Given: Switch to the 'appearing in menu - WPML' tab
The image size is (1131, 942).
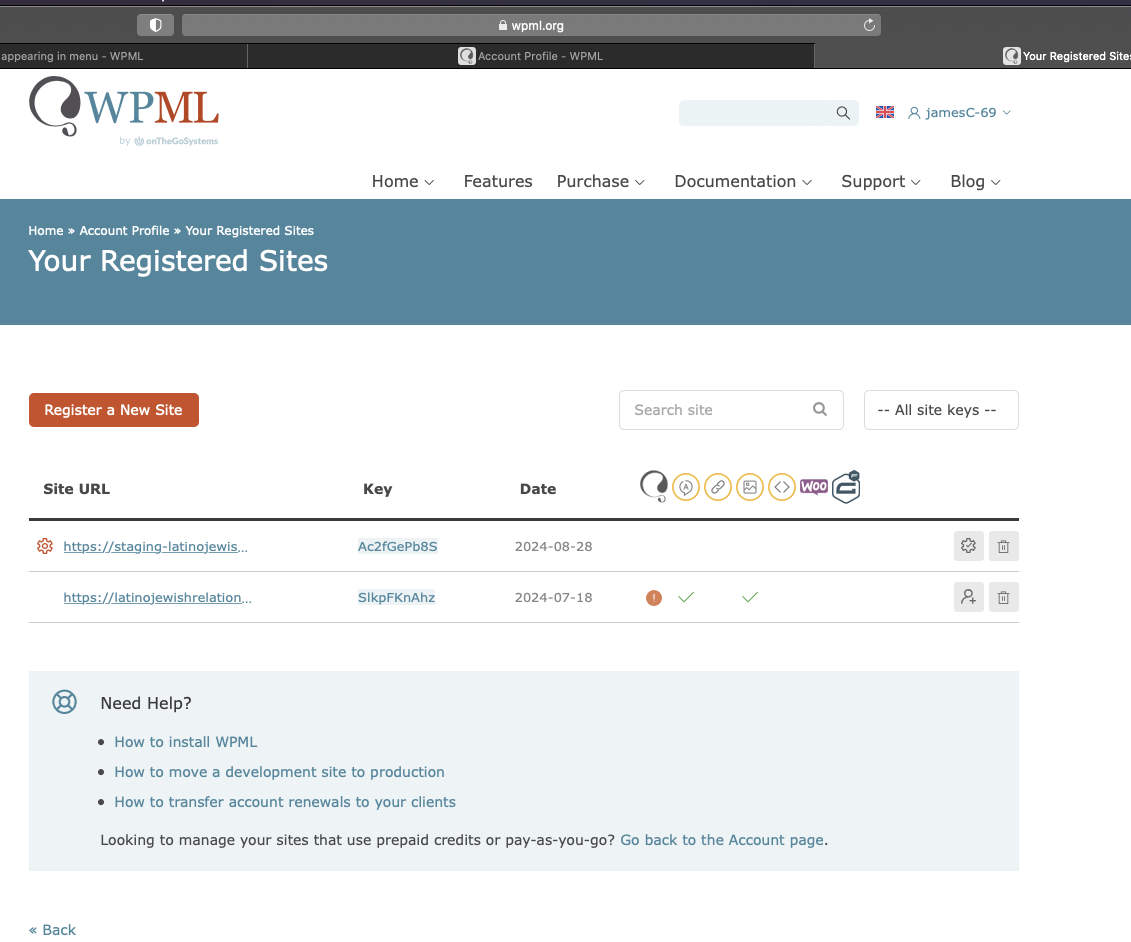Looking at the screenshot, I should pos(123,56).
